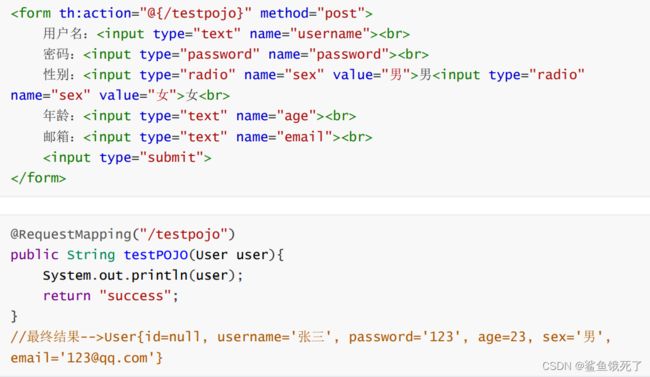The height and width of the screenshot is (377, 650).
Task: Click the @RequestMapping annotation
Action: tap(123, 234)
